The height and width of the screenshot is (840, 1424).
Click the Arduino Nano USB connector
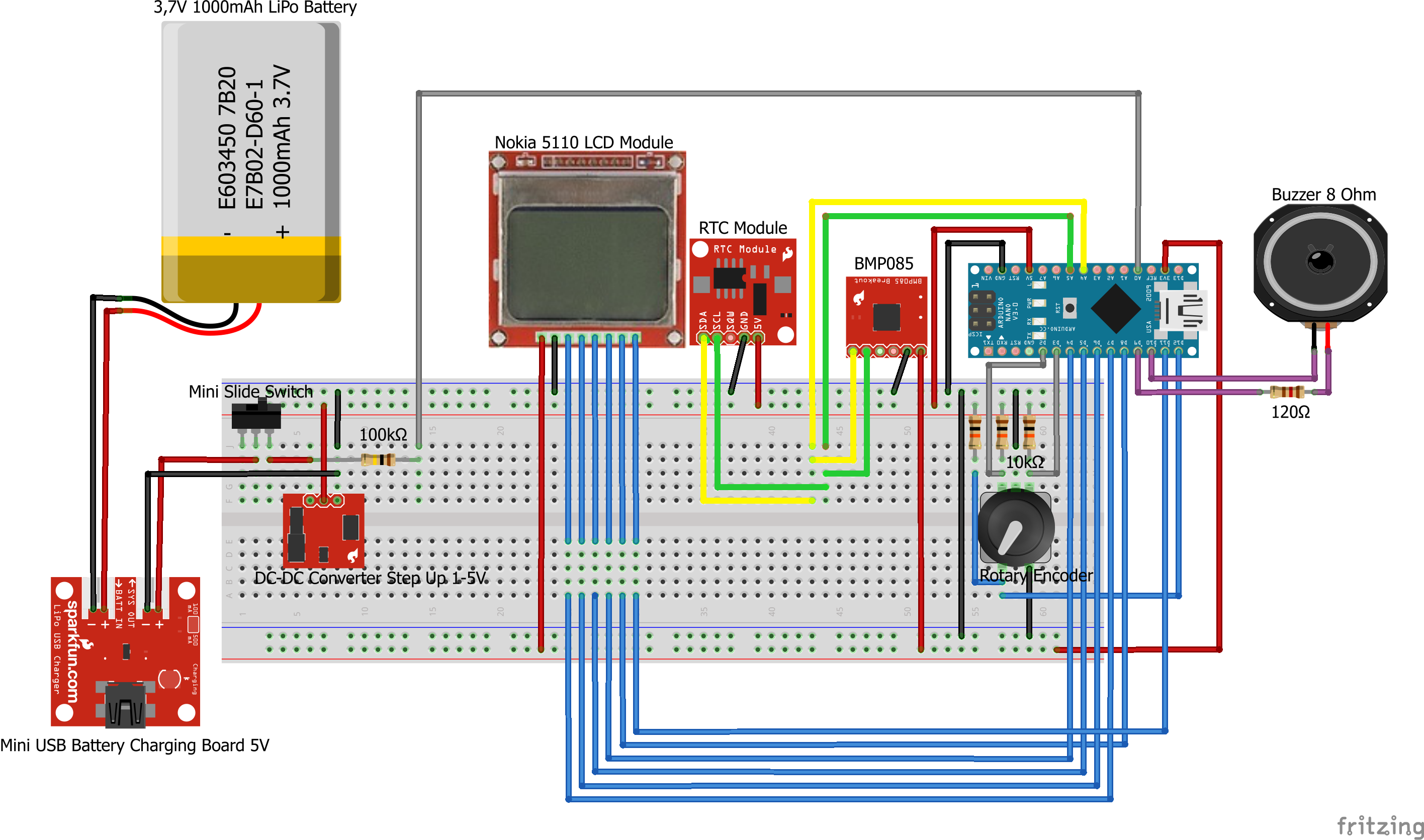coord(1183,310)
